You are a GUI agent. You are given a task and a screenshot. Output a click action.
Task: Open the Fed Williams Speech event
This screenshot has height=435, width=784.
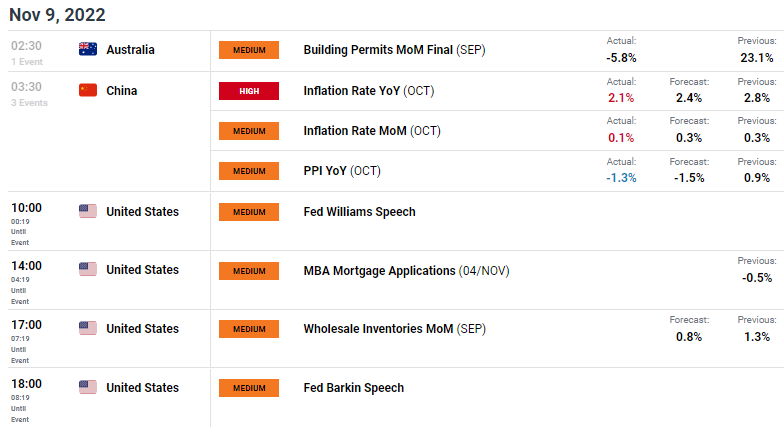pos(360,212)
